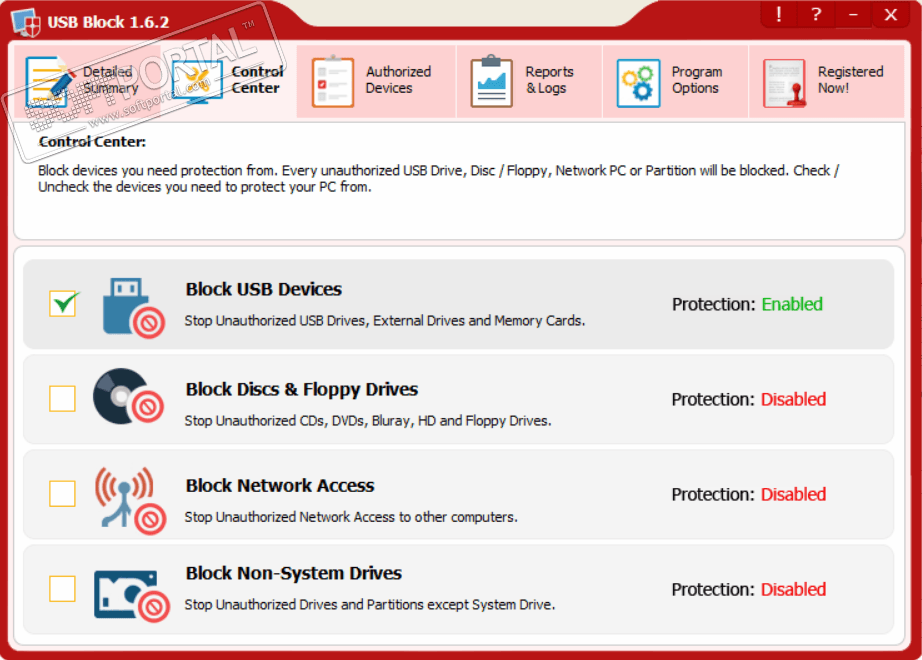The width and height of the screenshot is (922, 660).
Task: Click the Detailed Summary notepad icon
Action: 49,82
